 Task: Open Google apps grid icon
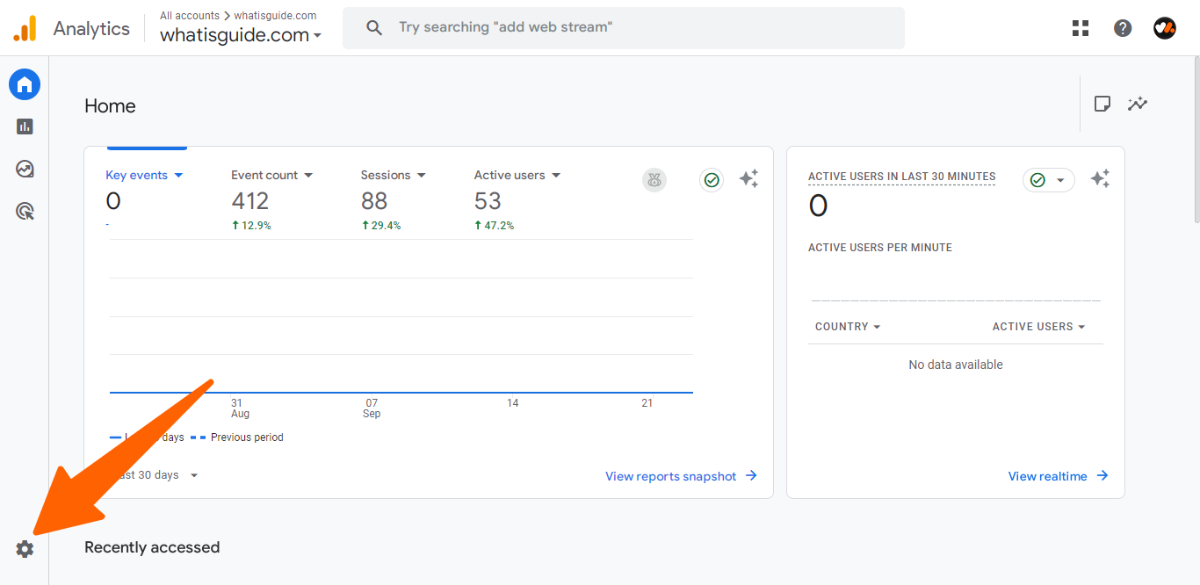(x=1080, y=28)
